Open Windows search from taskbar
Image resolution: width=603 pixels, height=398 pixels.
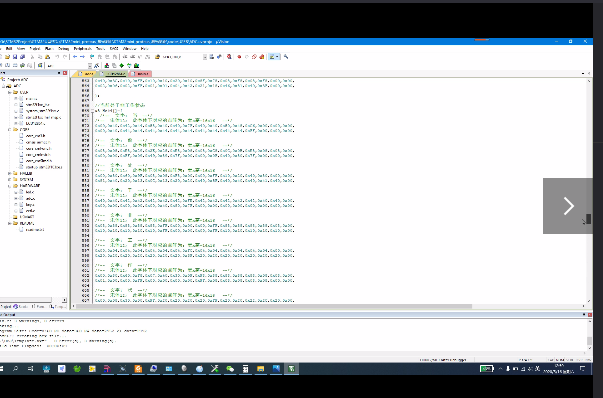click(15, 369)
